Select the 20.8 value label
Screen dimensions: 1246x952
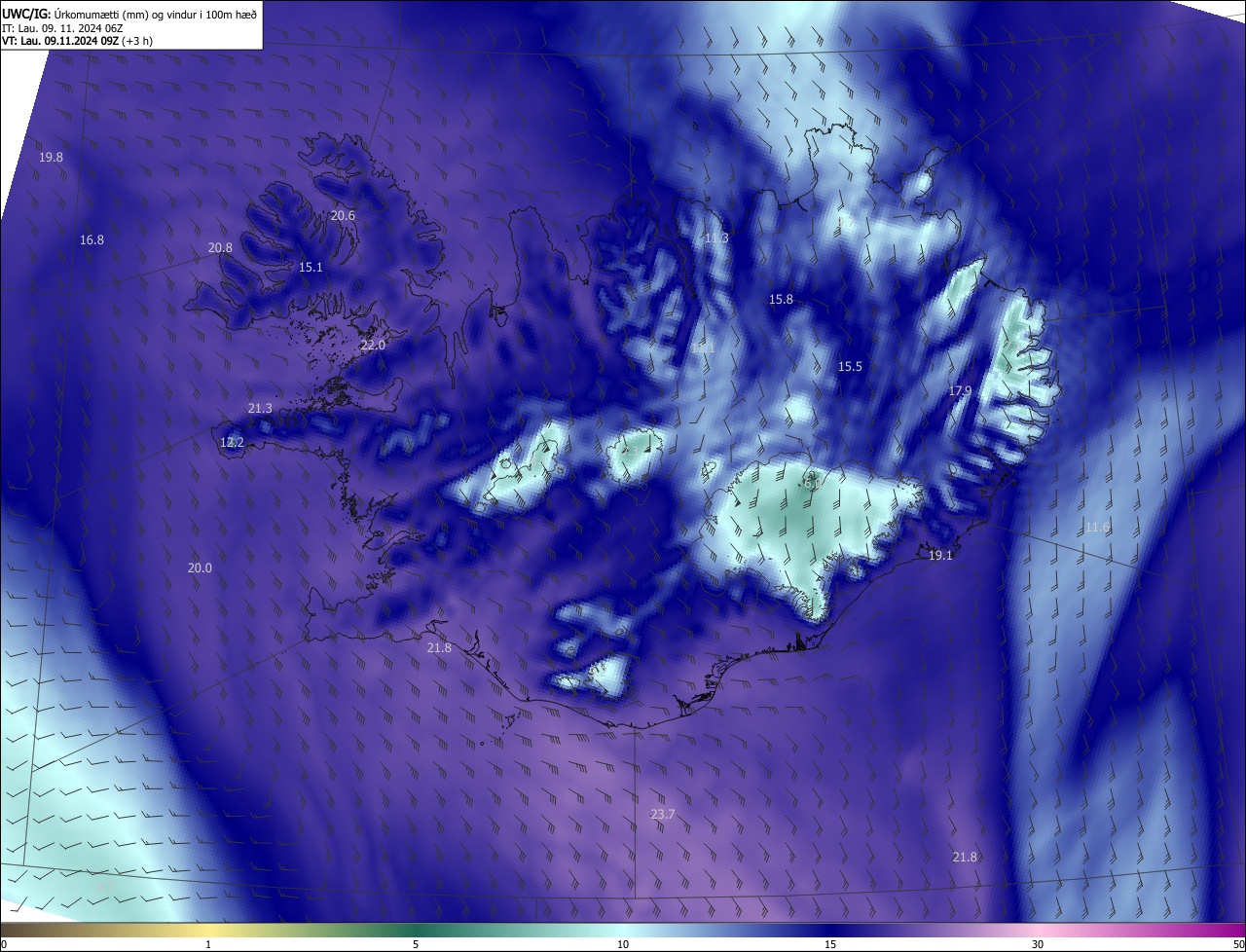click(220, 248)
